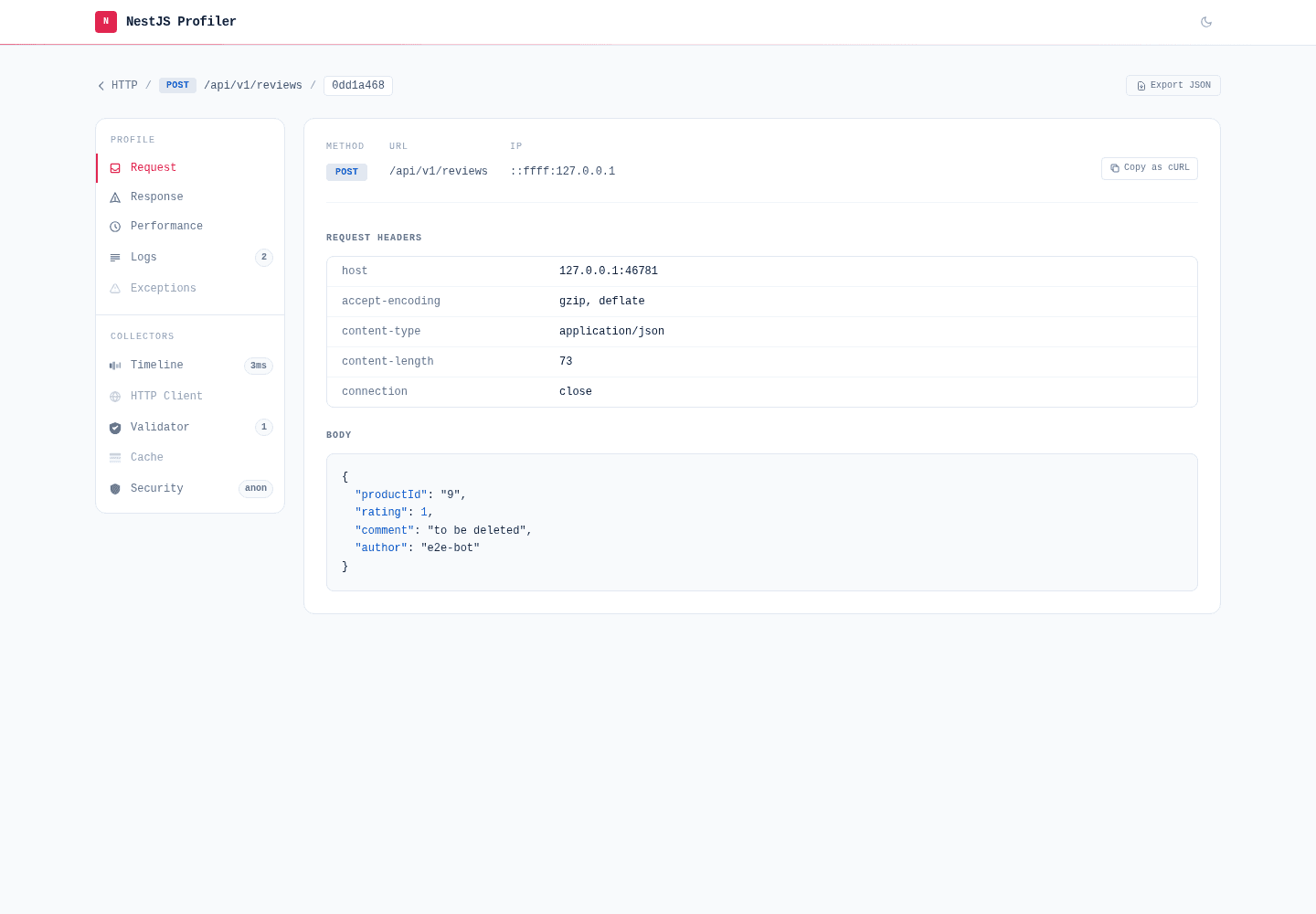1316x914 pixels.
Task: Click the gzip, deflate header value
Action: click(x=602, y=302)
